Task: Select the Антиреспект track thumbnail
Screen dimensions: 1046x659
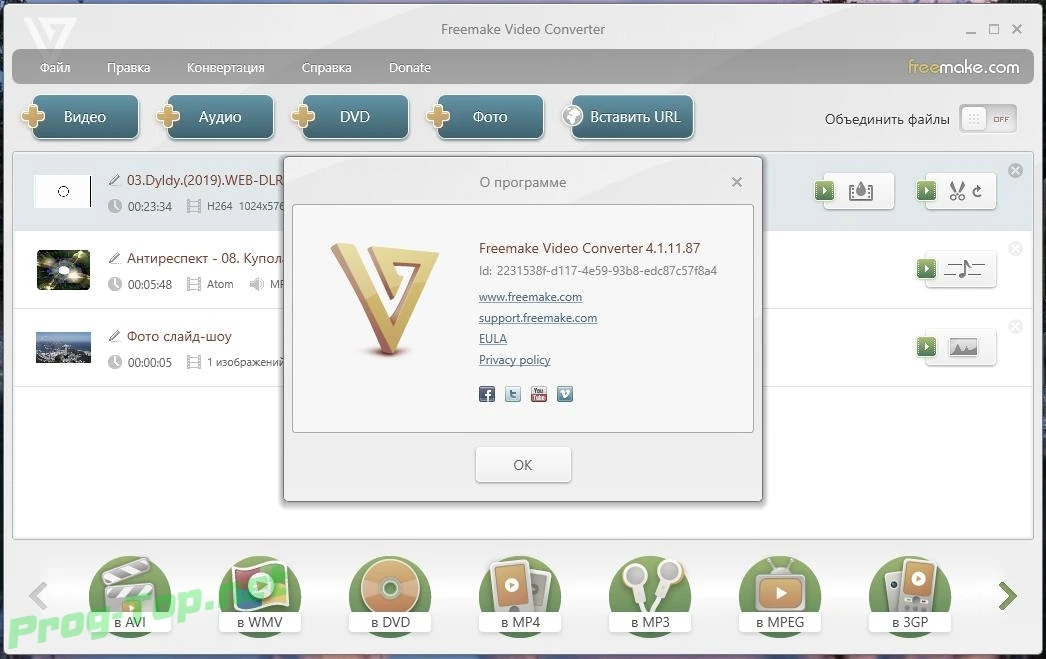Action: (x=63, y=269)
